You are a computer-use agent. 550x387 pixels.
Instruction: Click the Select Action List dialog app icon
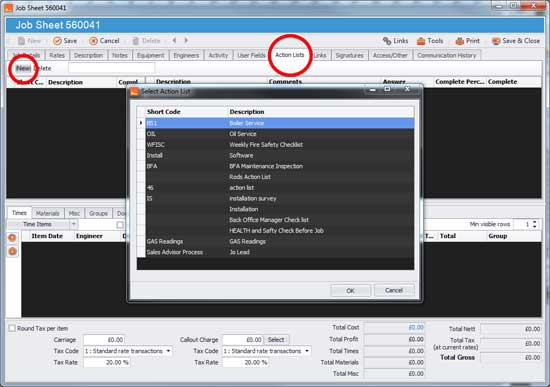pyautogui.click(x=134, y=92)
